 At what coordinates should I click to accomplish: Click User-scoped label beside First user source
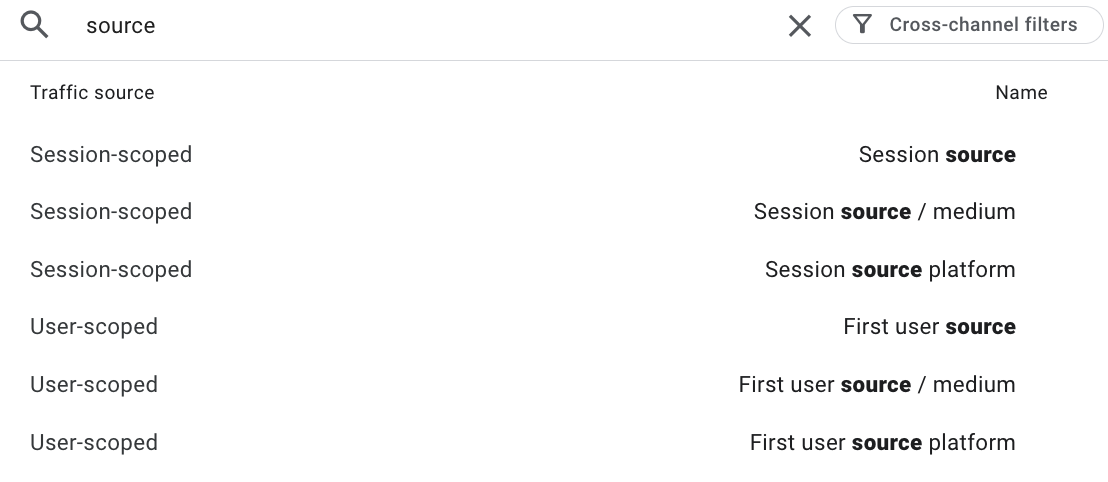[94, 327]
